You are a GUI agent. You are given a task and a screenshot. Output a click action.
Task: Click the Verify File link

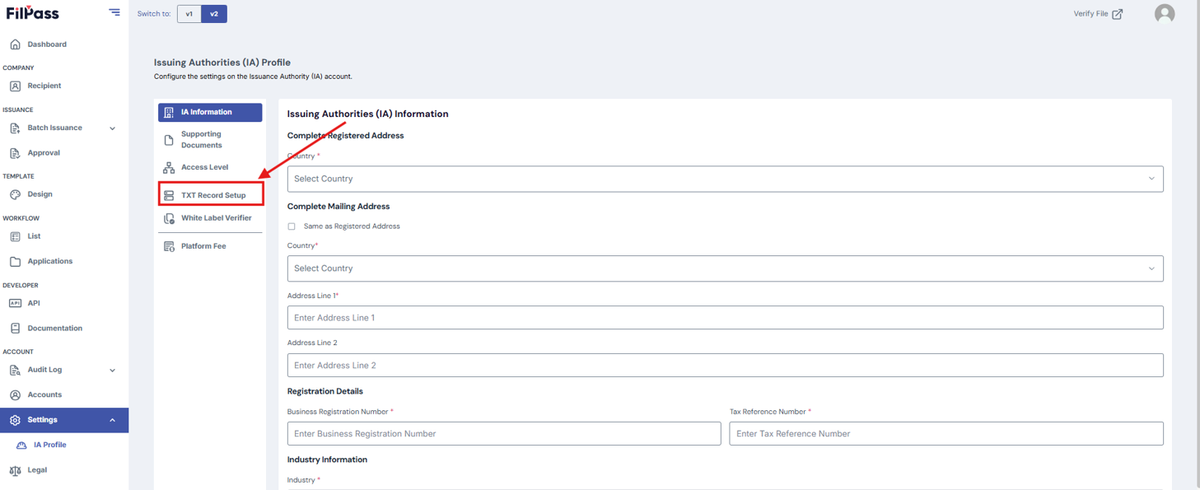(1098, 13)
